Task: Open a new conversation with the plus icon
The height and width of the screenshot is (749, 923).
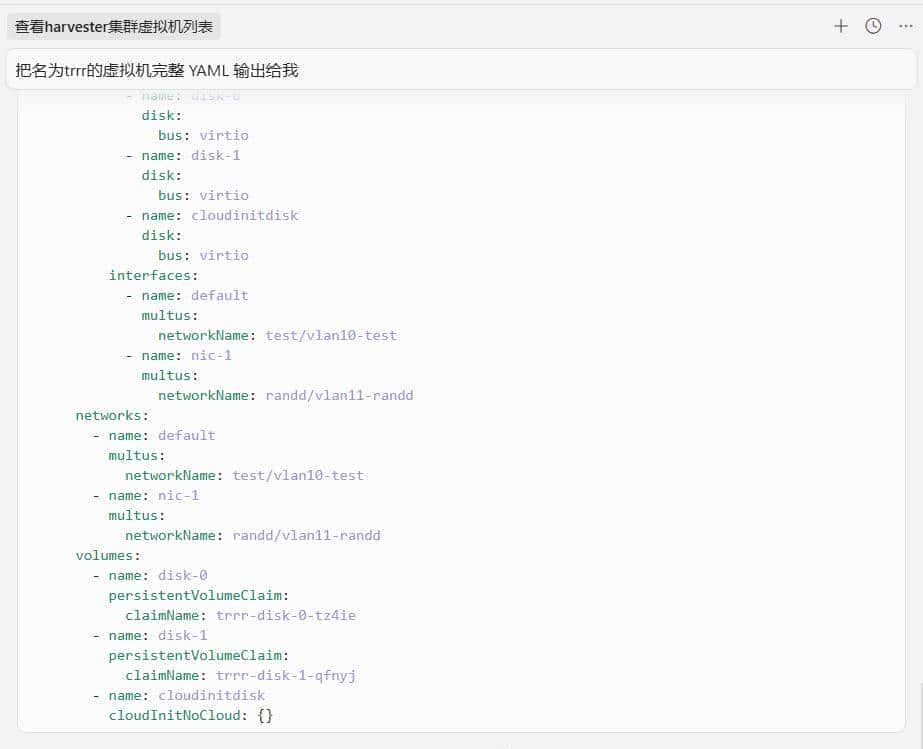Action: [840, 26]
